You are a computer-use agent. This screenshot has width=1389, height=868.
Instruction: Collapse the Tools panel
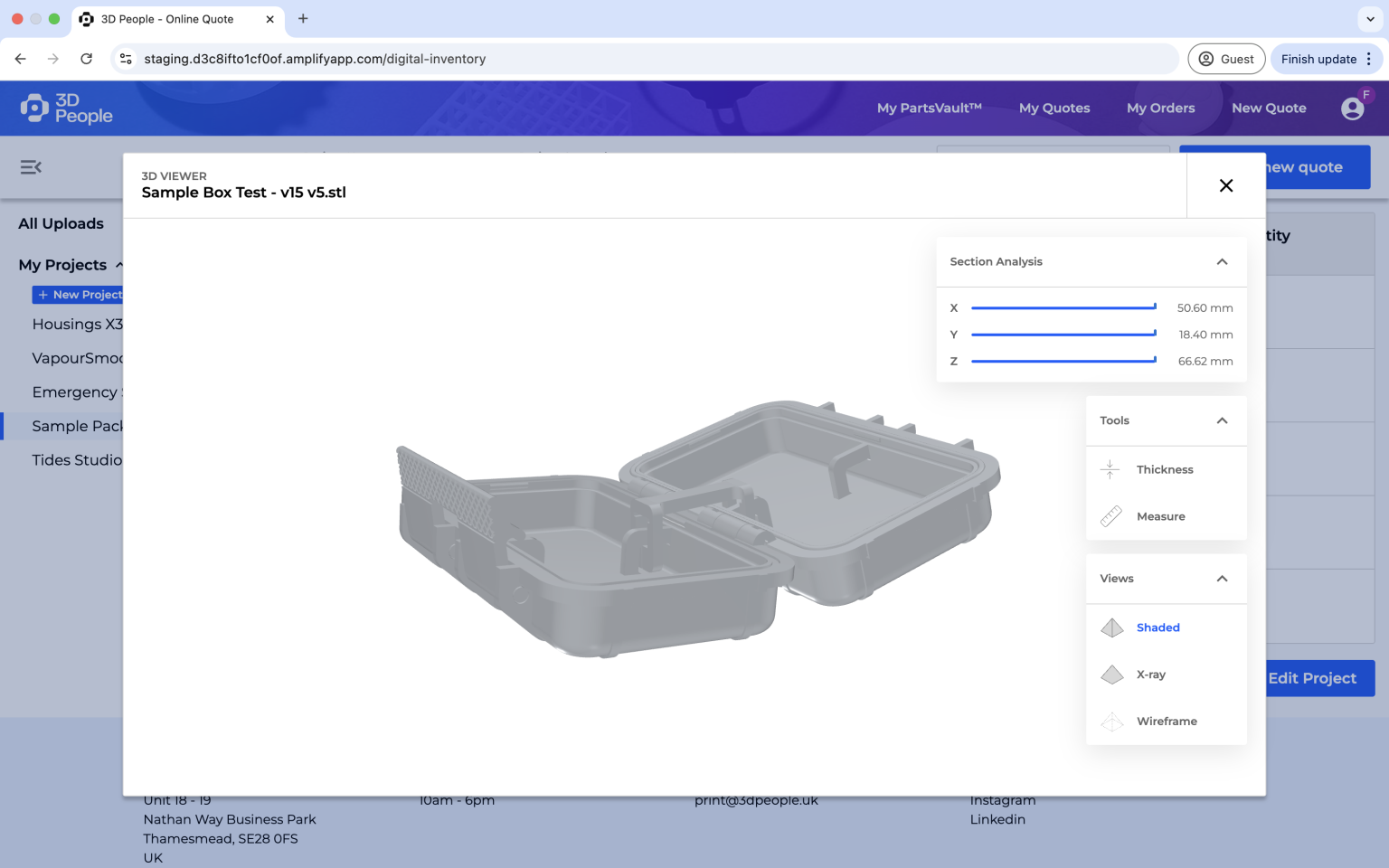1222,420
